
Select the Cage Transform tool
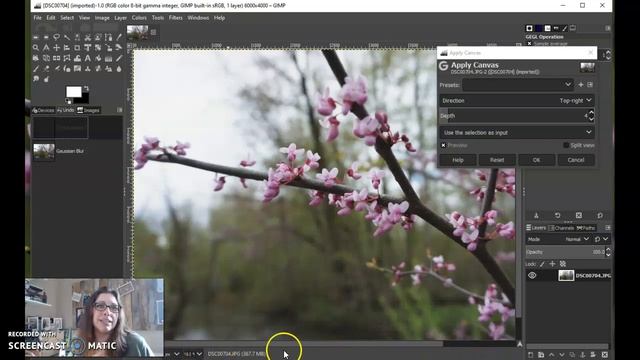(x=67, y=58)
